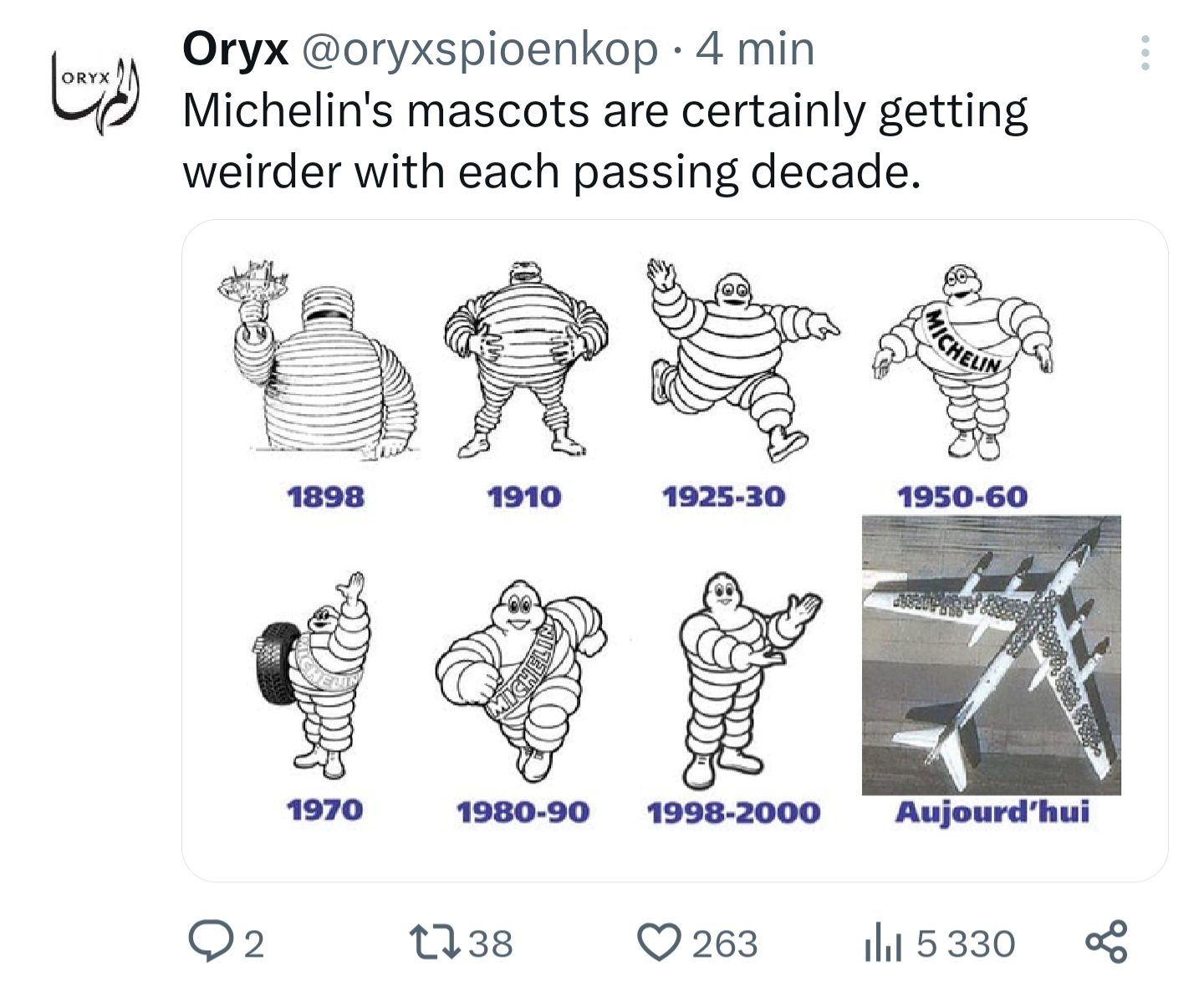Viewport: 1204px width, 991px height.
Task: Open view analytics bar chart icon
Action: 882,943
